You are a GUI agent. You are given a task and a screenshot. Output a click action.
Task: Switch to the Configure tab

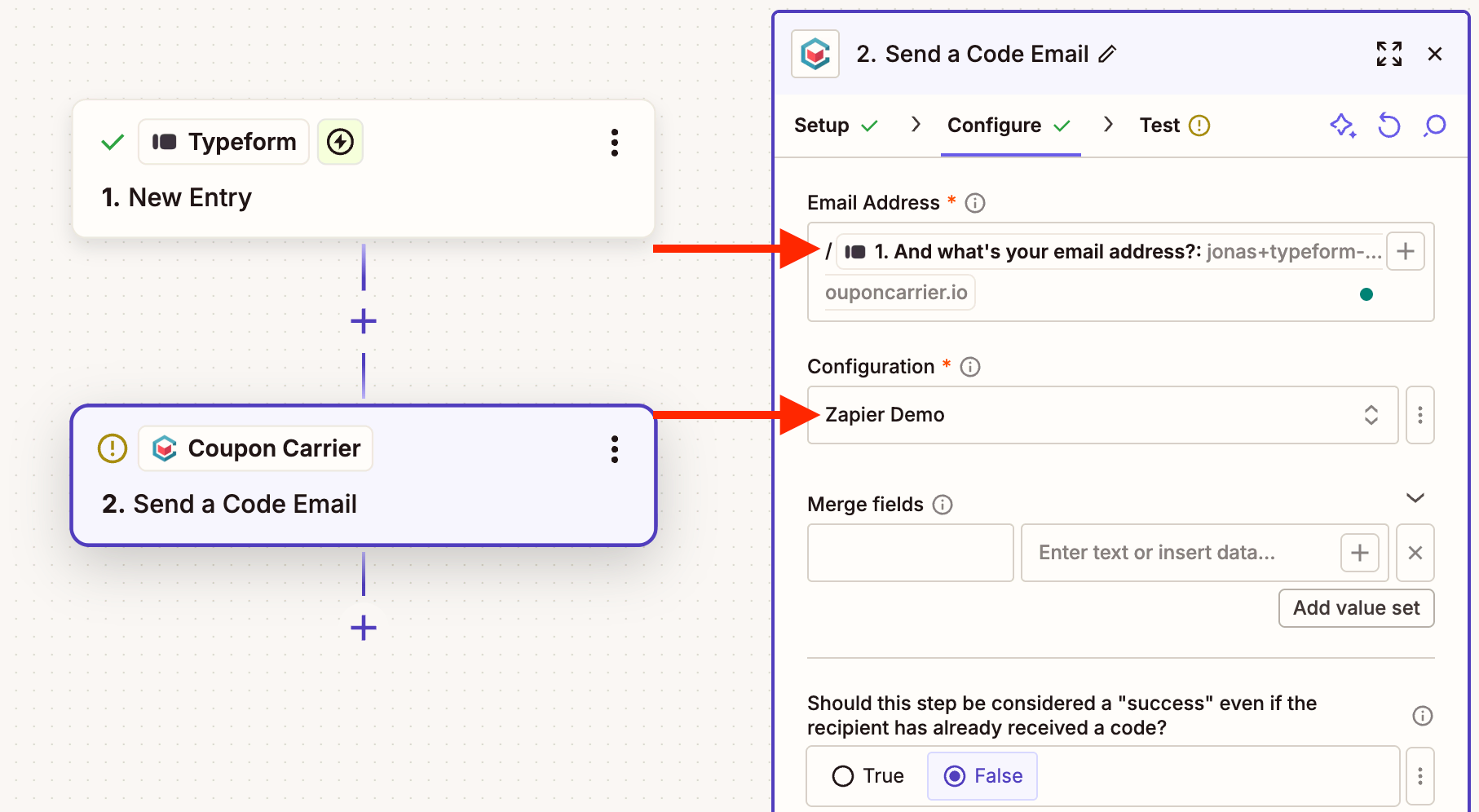point(1009,126)
